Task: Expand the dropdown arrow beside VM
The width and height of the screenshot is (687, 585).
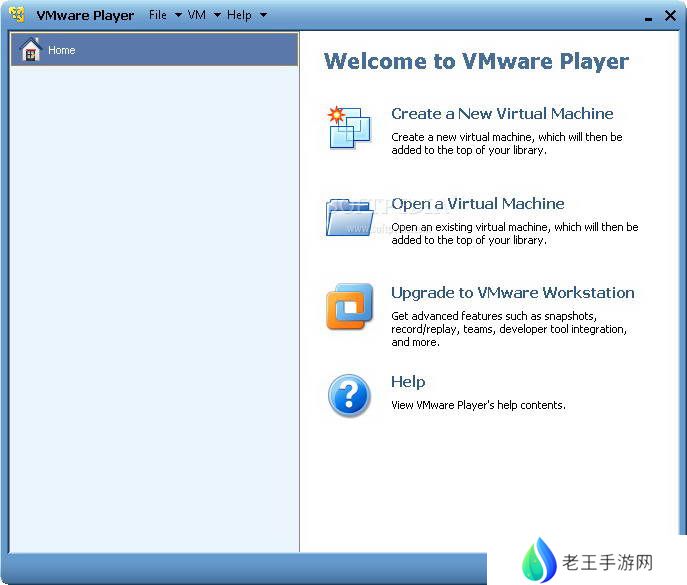Action: pos(217,15)
